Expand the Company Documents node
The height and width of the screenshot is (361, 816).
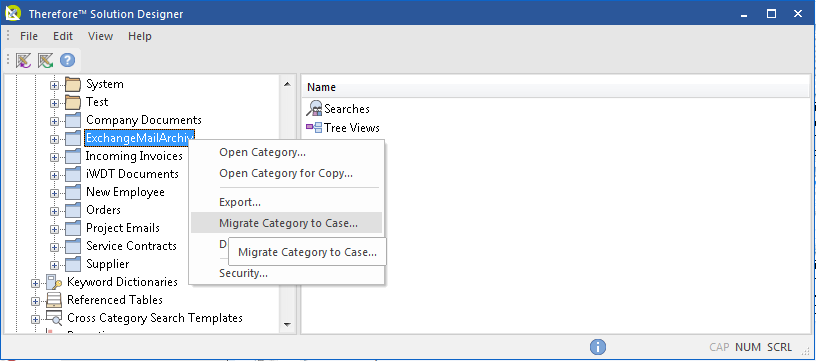pos(54,121)
